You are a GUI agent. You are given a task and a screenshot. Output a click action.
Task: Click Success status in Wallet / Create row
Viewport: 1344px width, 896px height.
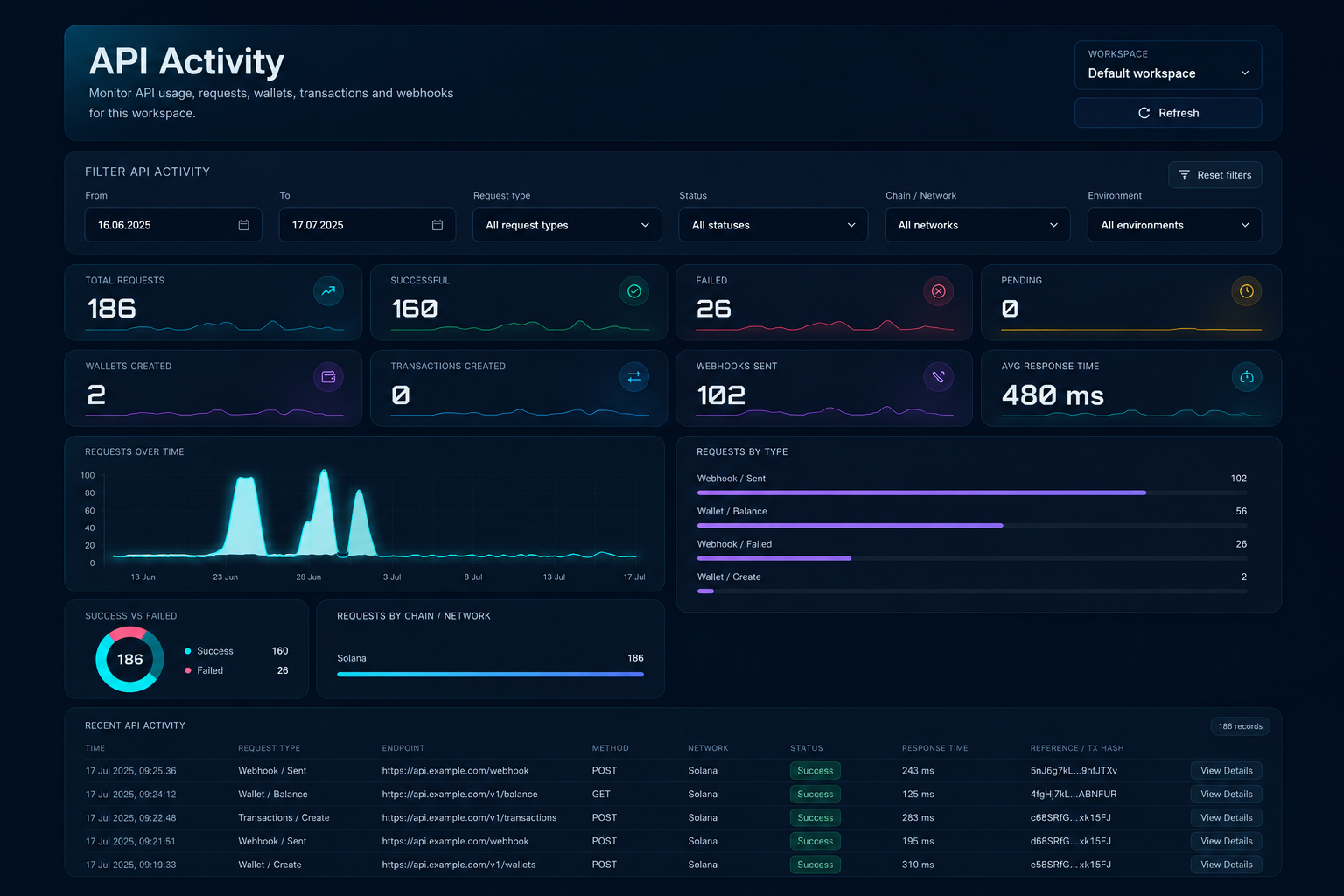click(x=815, y=864)
